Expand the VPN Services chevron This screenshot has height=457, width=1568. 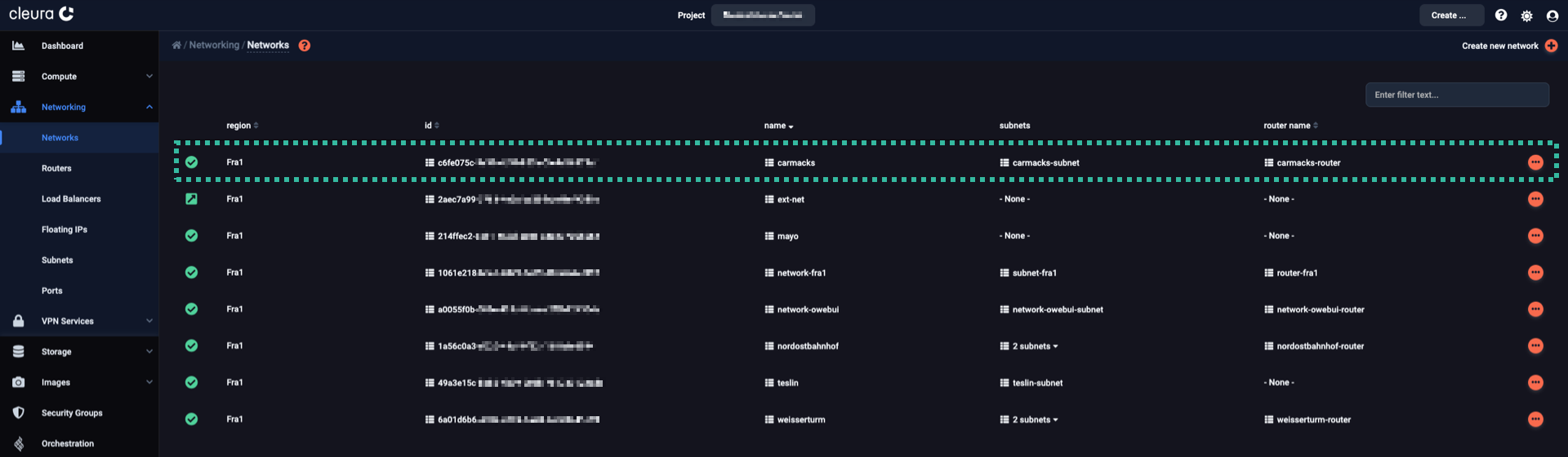point(149,322)
